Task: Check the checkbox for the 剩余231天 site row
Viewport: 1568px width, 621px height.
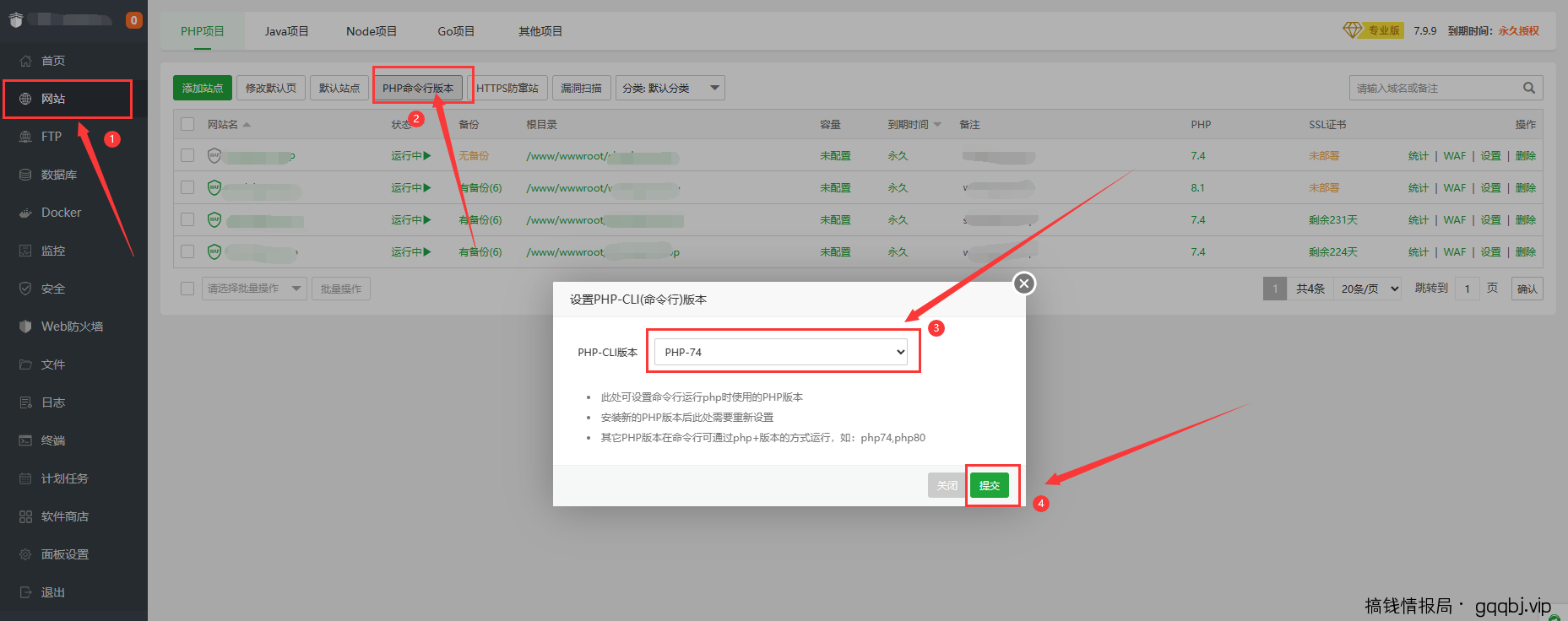Action: (x=187, y=219)
